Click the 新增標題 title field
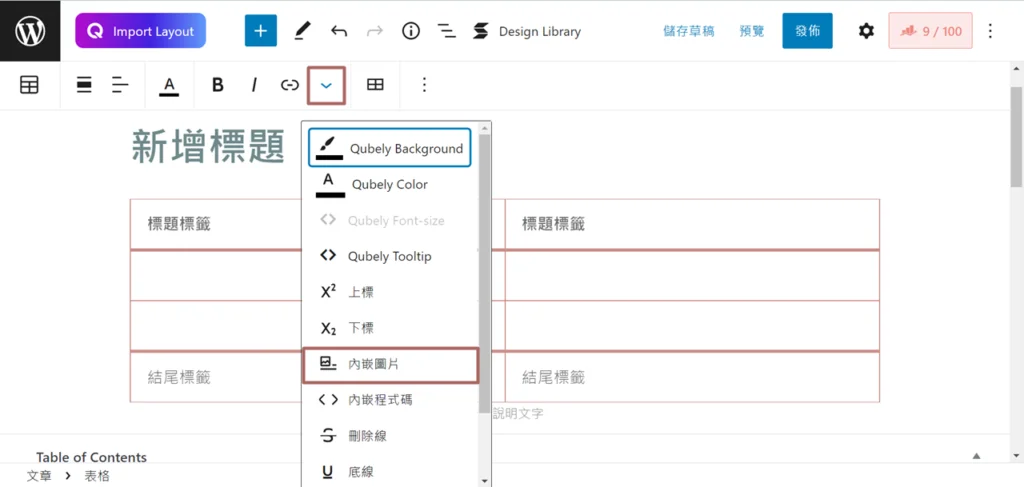1024x487 pixels. 208,146
